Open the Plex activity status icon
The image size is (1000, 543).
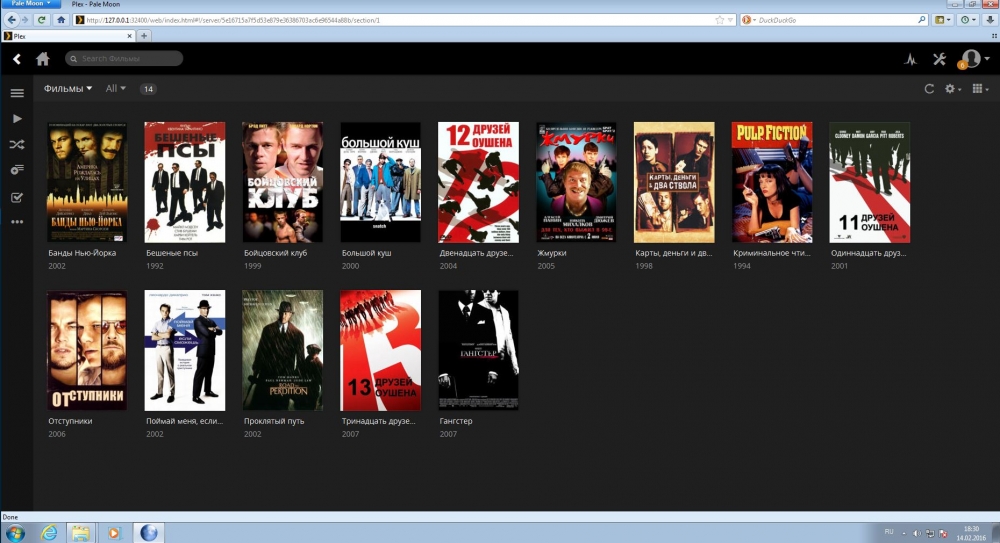pos(910,59)
